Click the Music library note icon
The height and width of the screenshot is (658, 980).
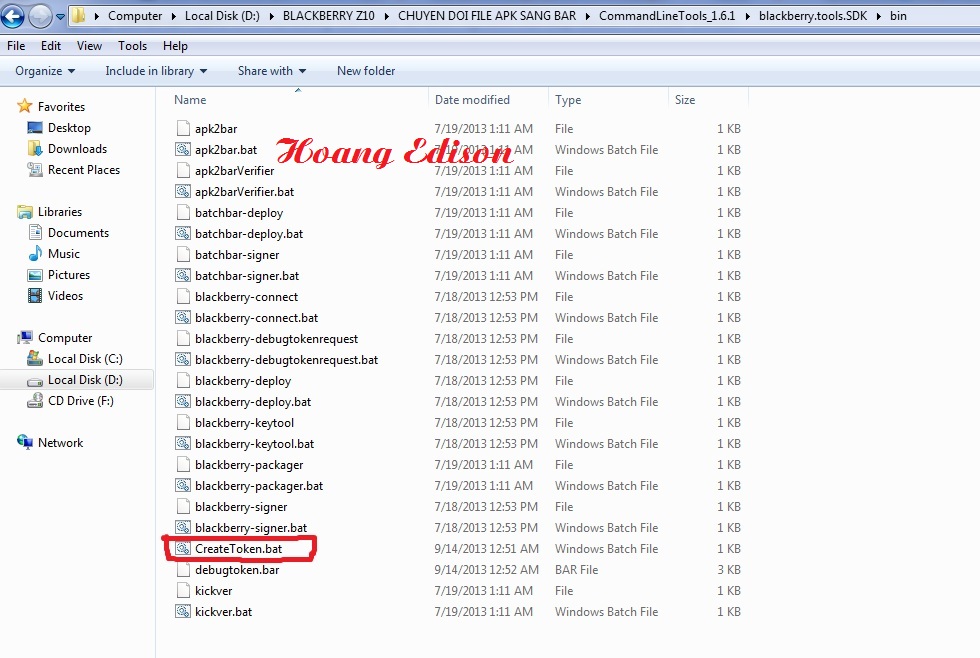pos(35,254)
